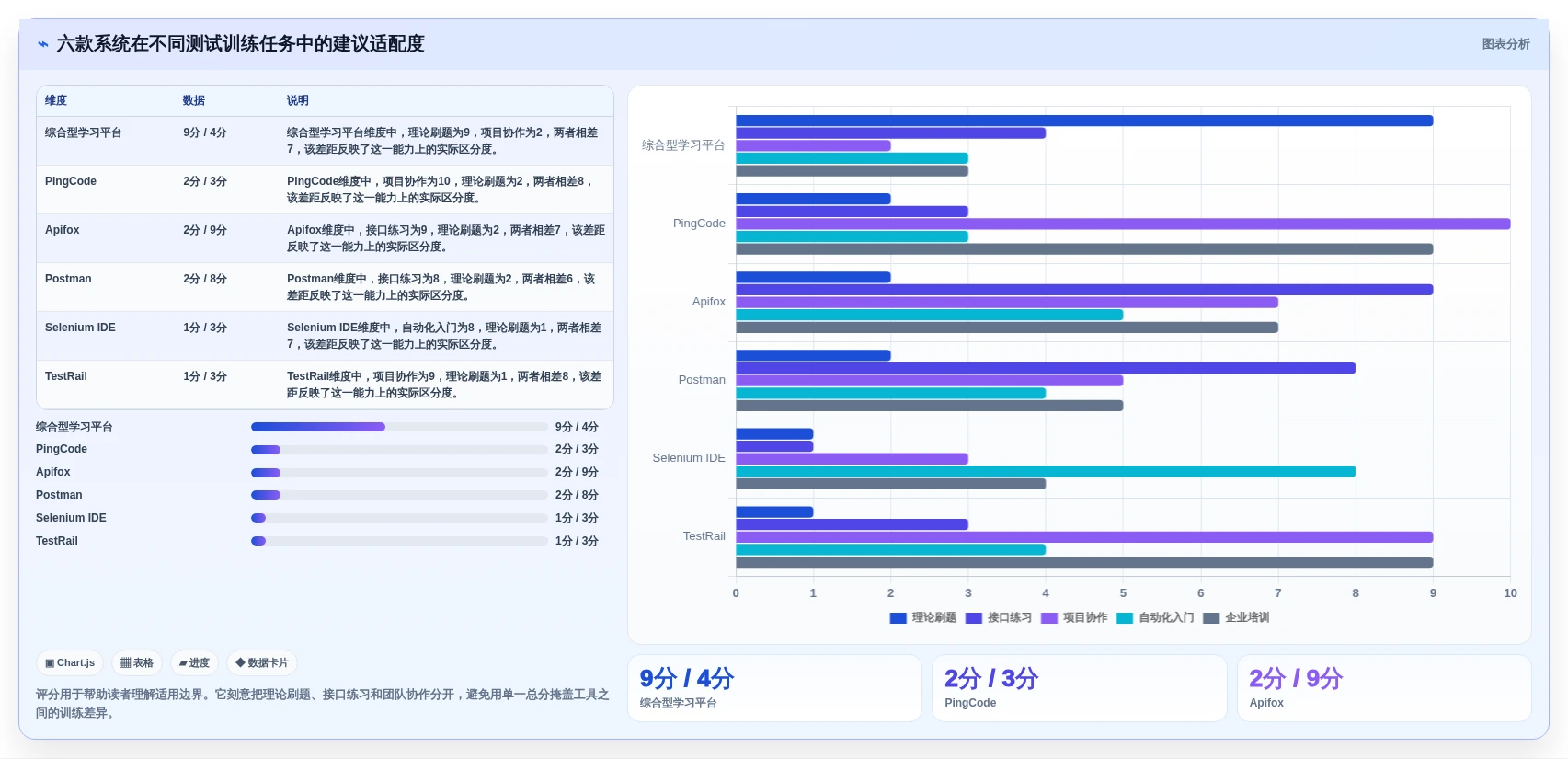This screenshot has width=1568, height=759.
Task: Open the 2分 / 3分 PingCode data card
Action: point(1080,688)
